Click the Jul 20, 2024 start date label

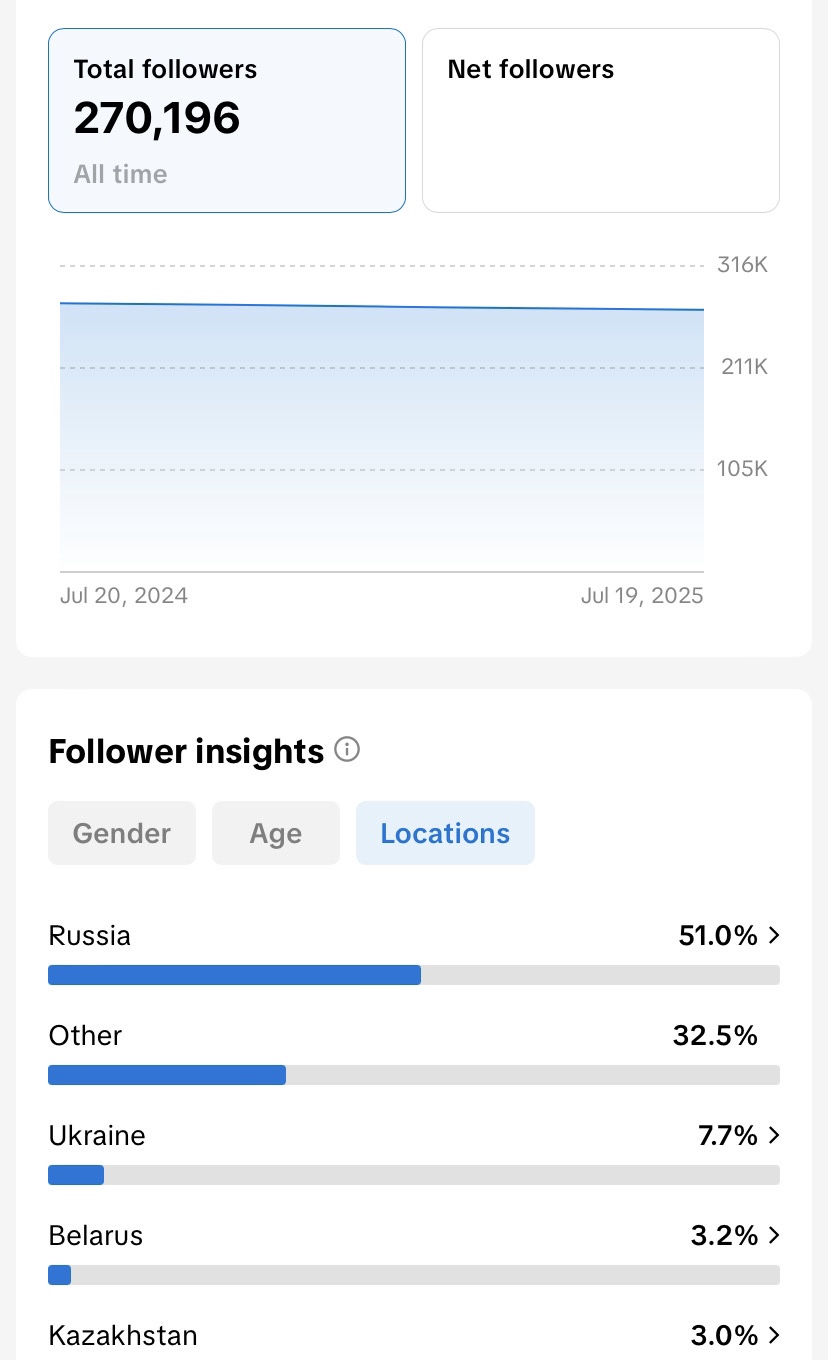pyautogui.click(x=124, y=596)
